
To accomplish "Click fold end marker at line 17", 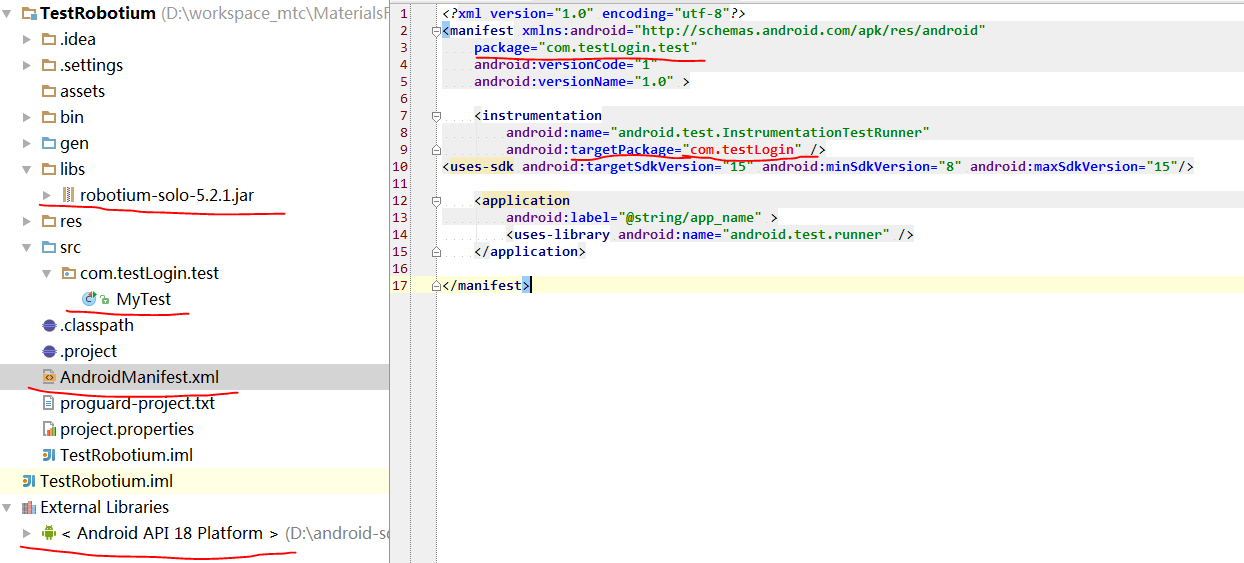I will coord(435,286).
